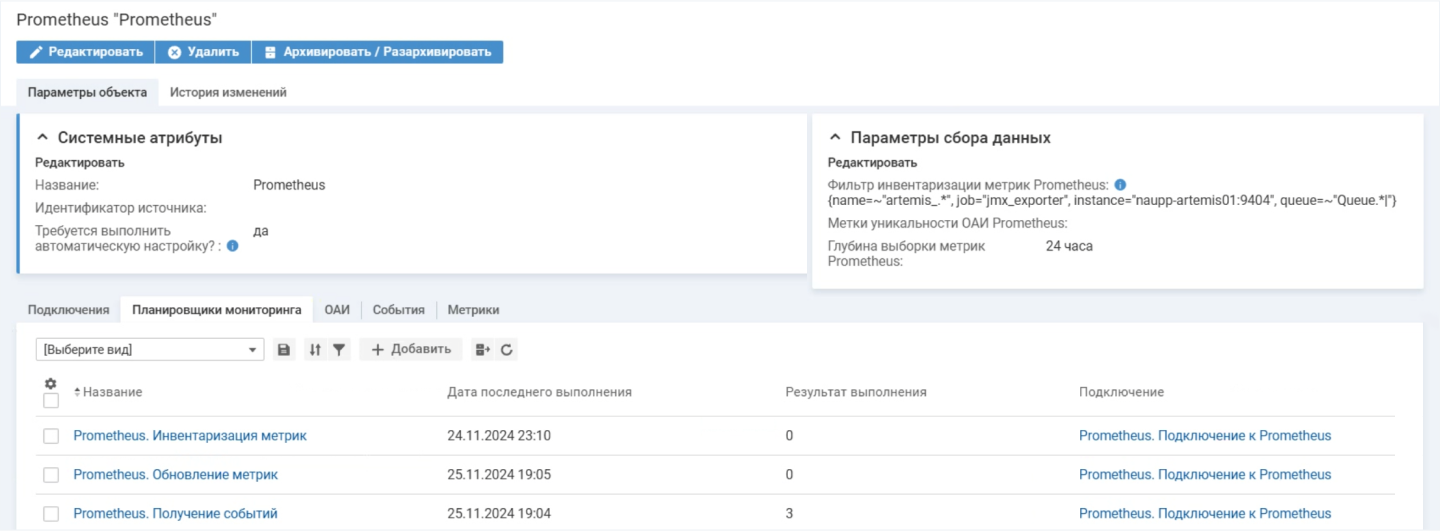
Task: Toggle the select-all header checkbox
Action: pos(51,401)
